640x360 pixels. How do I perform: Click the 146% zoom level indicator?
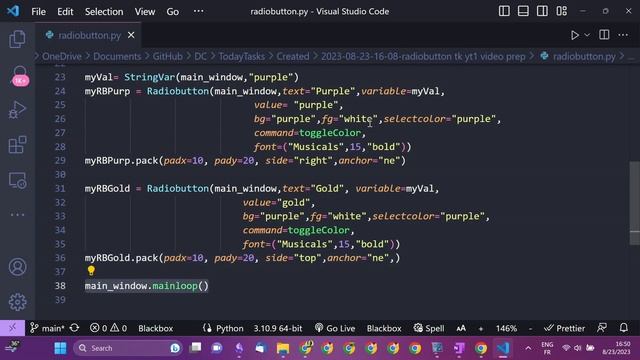507,328
